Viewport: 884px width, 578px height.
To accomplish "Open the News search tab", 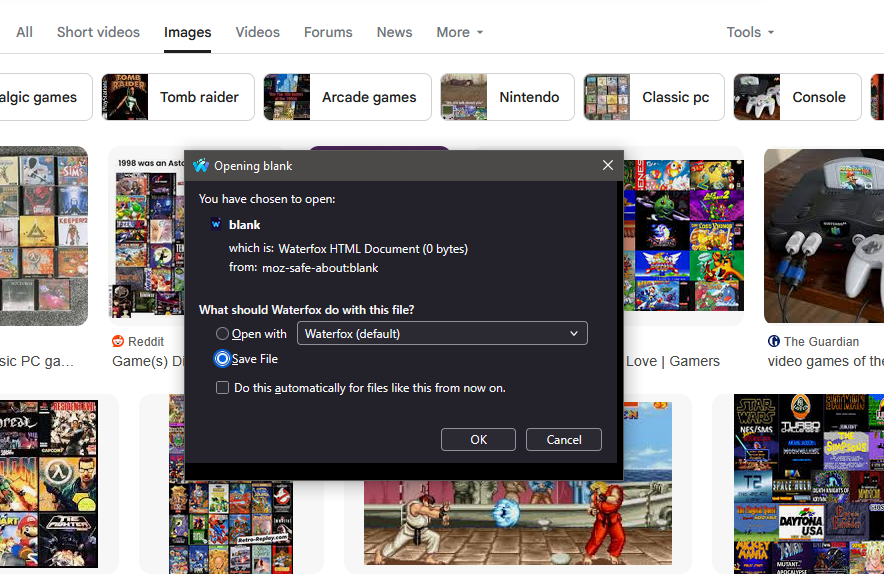I will [395, 32].
